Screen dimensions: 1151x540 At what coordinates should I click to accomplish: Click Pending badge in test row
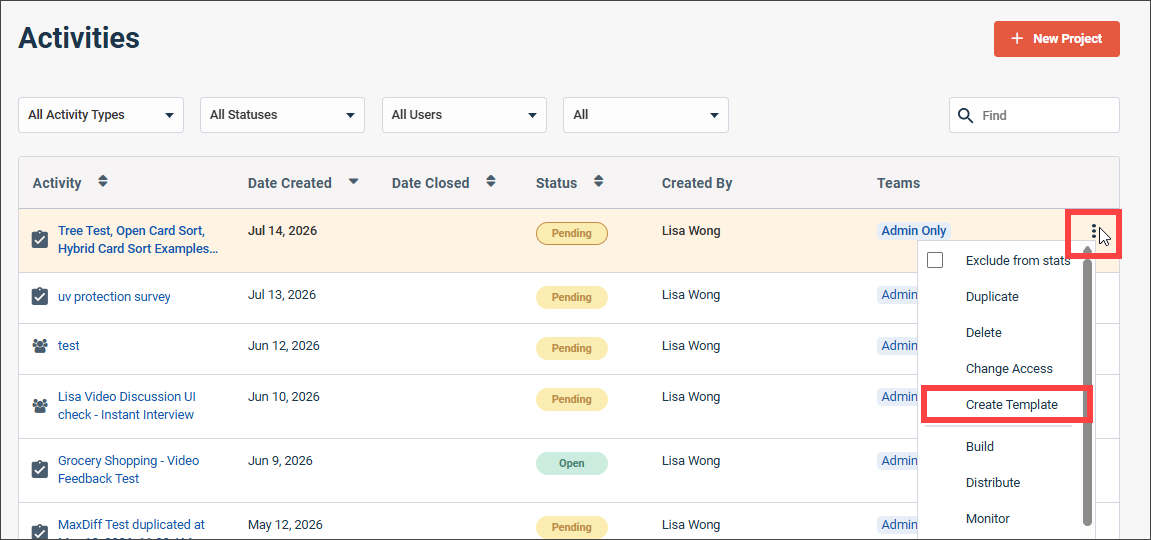click(572, 348)
